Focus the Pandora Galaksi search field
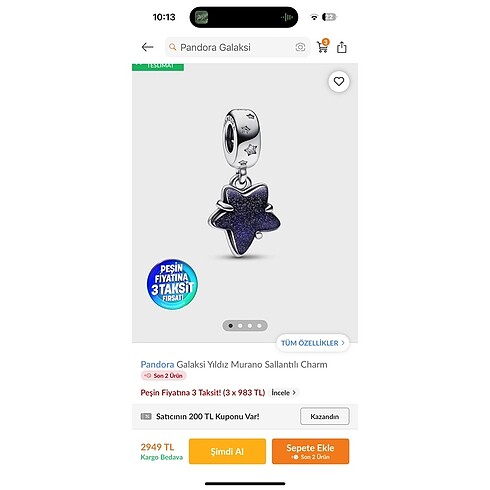Image resolution: width=490 pixels, height=490 pixels. tap(238, 47)
